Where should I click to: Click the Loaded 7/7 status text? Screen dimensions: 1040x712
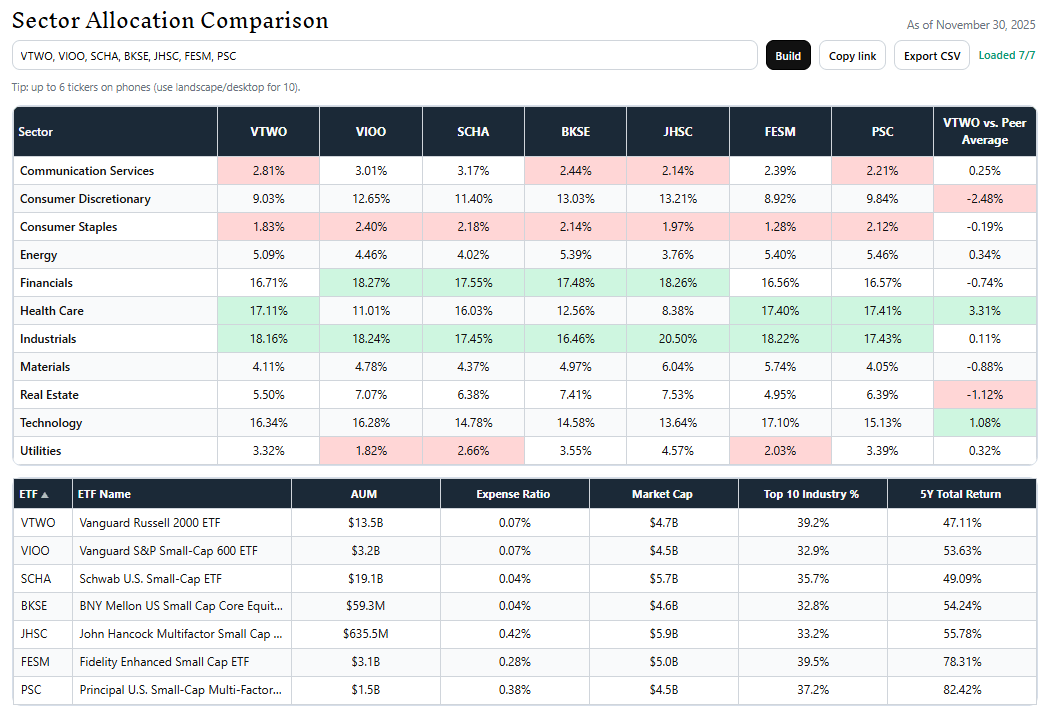(x=1006, y=56)
